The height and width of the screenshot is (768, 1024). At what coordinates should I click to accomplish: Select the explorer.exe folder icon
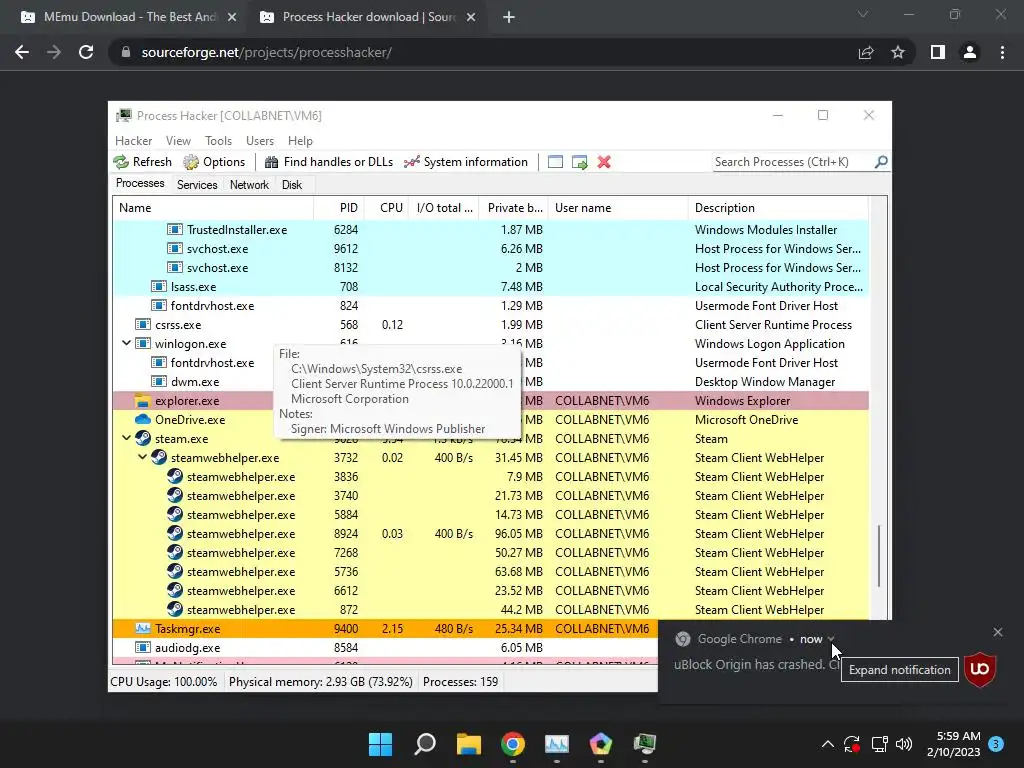point(142,400)
